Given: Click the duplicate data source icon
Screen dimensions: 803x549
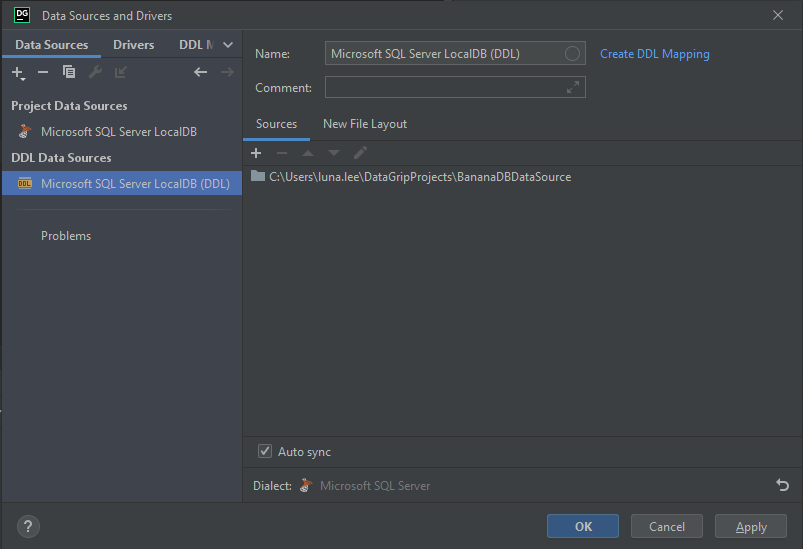Looking at the screenshot, I should (x=69, y=72).
